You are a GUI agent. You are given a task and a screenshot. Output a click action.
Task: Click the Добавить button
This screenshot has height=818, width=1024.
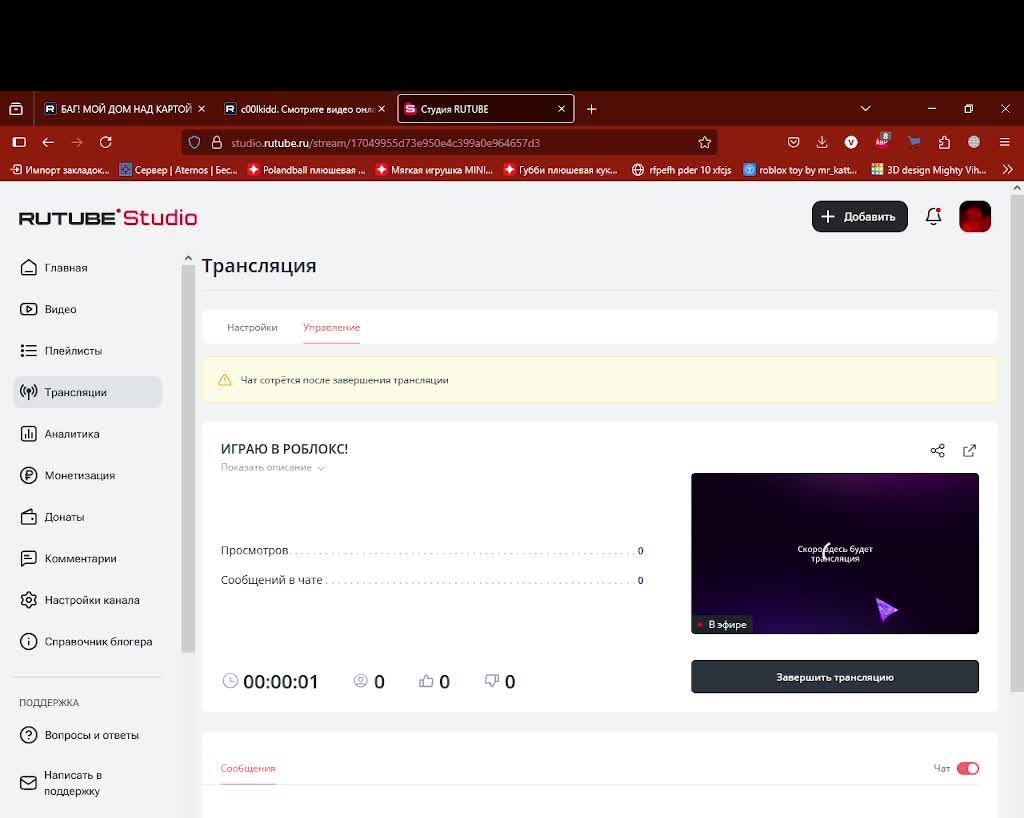(859, 216)
